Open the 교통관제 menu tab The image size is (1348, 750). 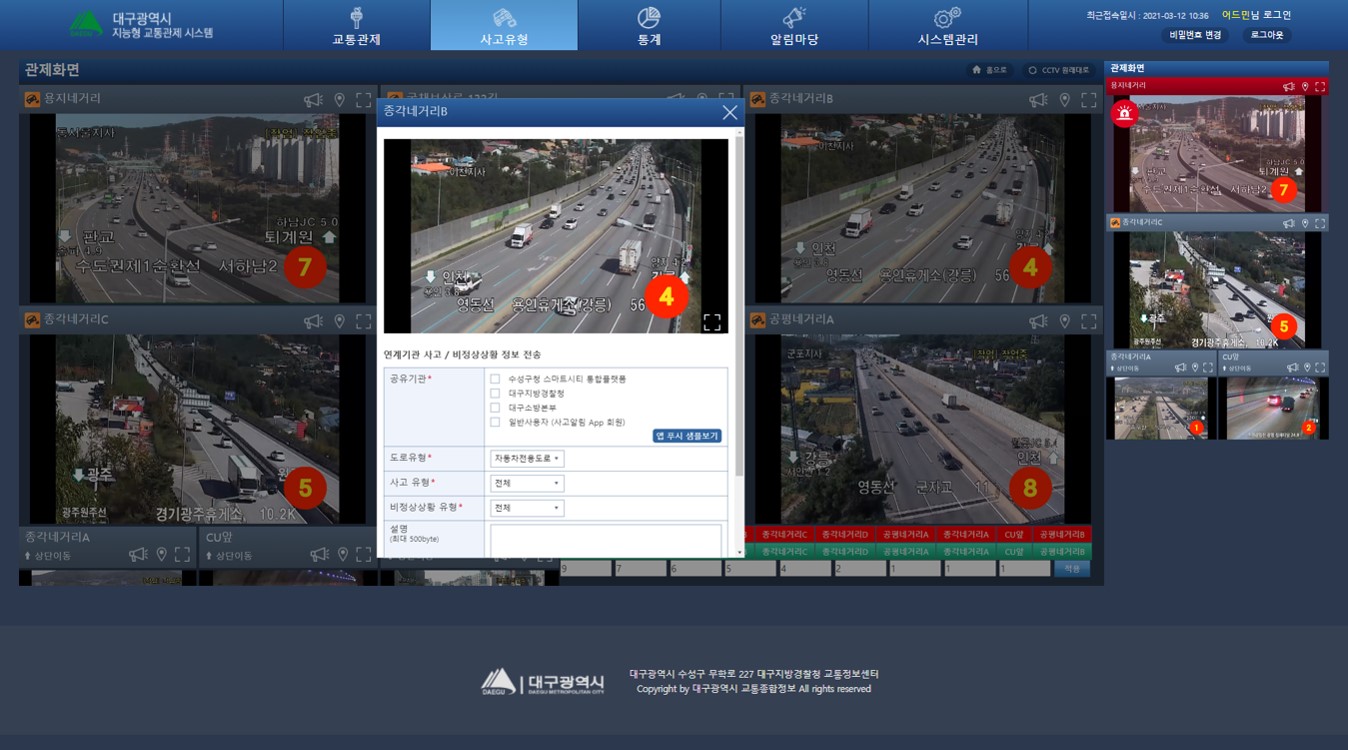click(356, 25)
